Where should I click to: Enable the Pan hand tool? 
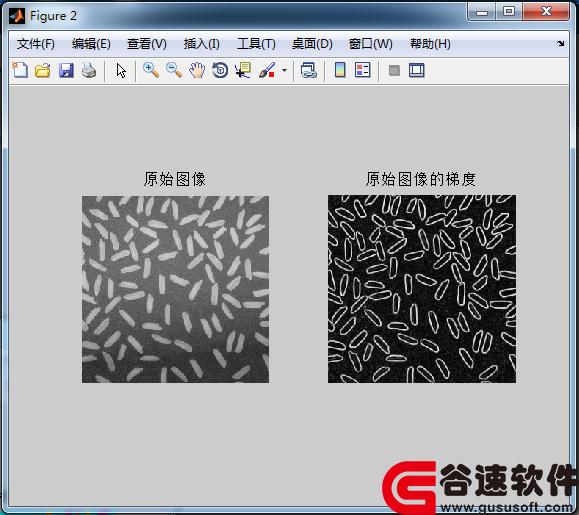(197, 70)
